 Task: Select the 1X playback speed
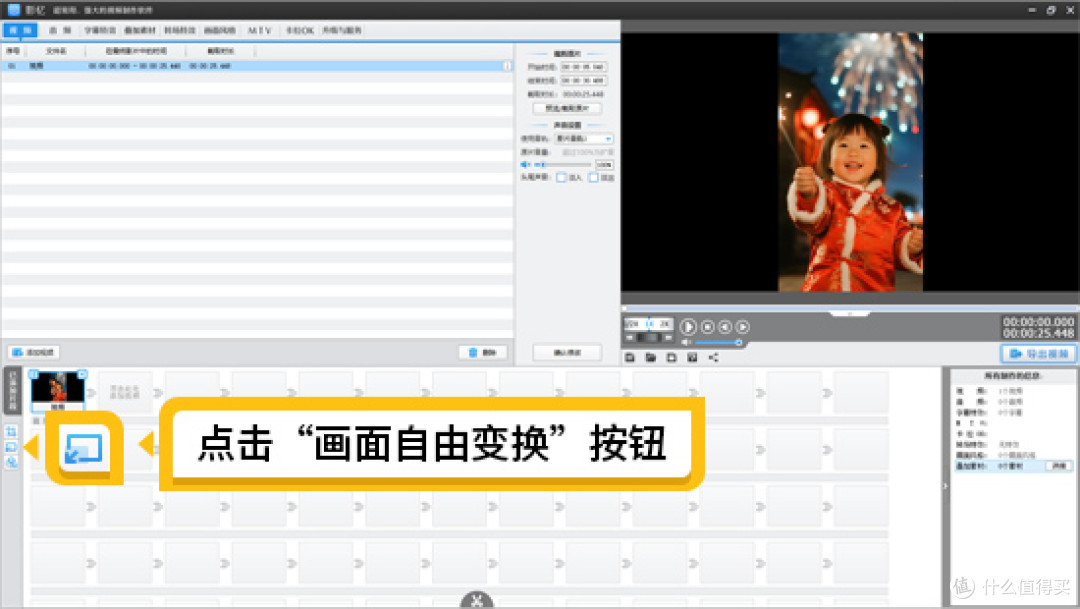(649, 324)
